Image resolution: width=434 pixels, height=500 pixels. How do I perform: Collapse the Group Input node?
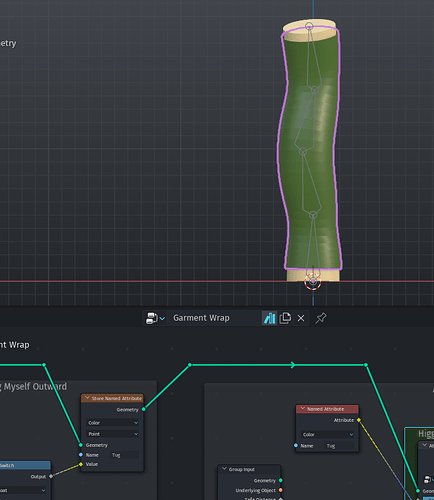click(x=224, y=469)
